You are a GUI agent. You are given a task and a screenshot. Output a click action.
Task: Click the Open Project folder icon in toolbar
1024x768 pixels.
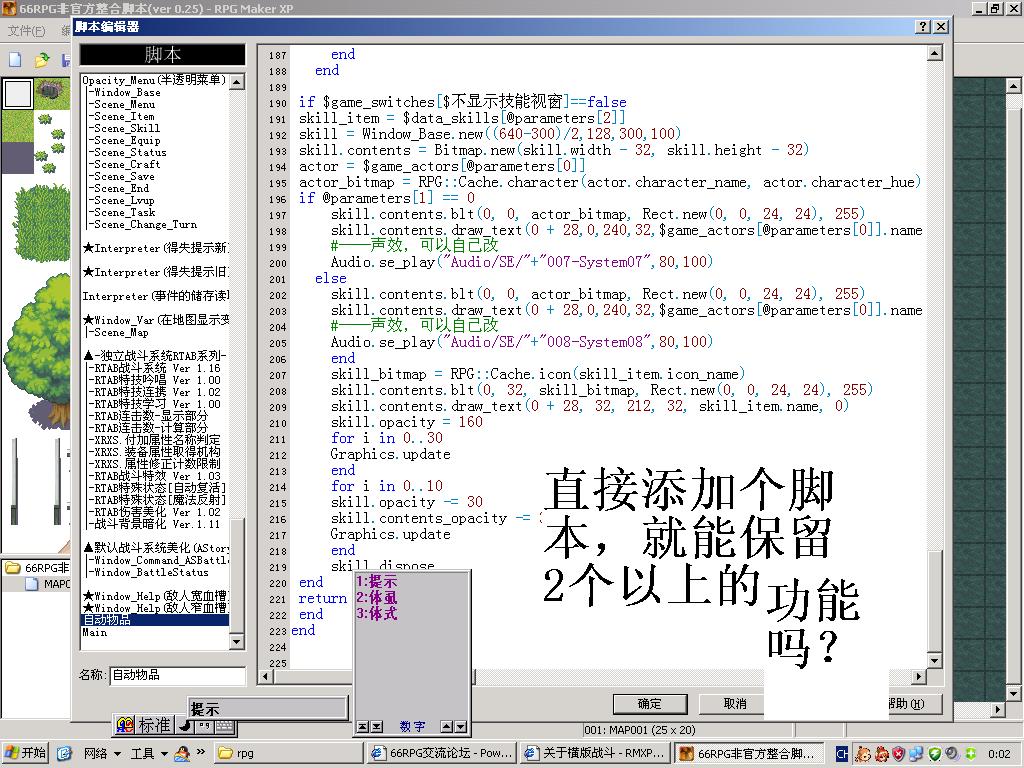tap(42, 60)
